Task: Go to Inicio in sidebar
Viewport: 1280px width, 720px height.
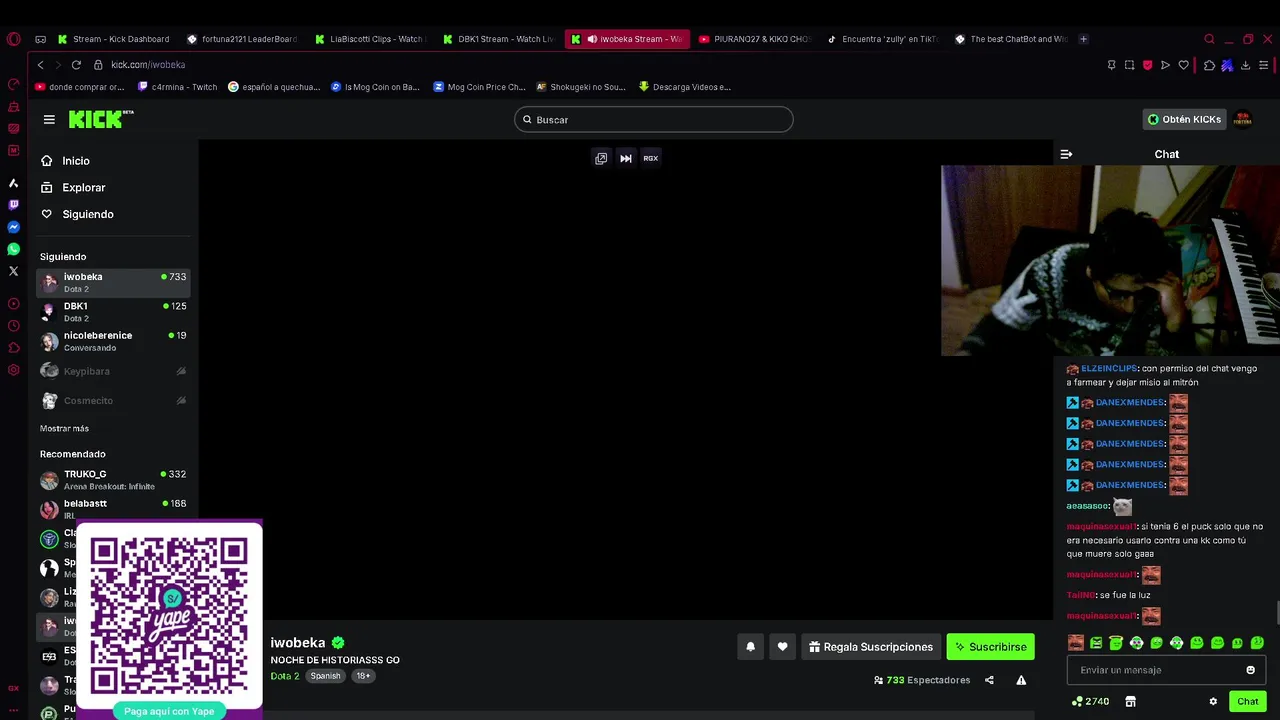Action: [x=66, y=161]
